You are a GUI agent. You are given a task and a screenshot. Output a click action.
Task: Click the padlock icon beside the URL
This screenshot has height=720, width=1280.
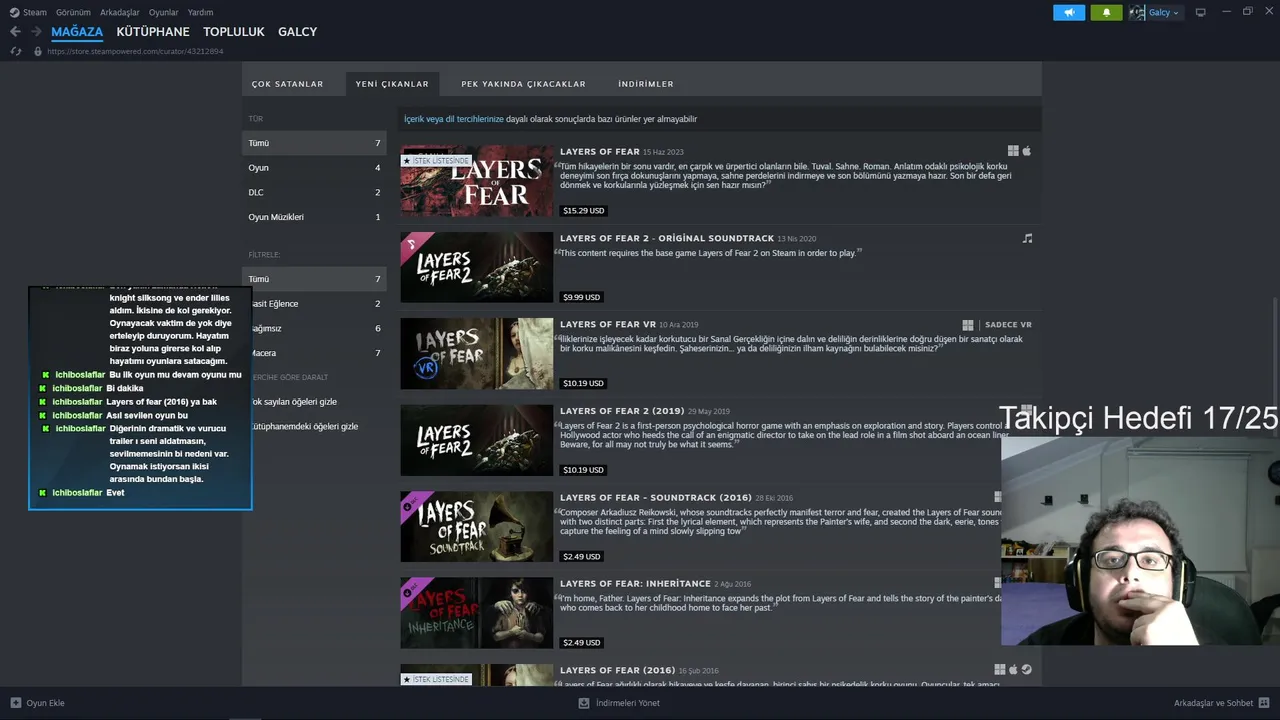click(38, 51)
